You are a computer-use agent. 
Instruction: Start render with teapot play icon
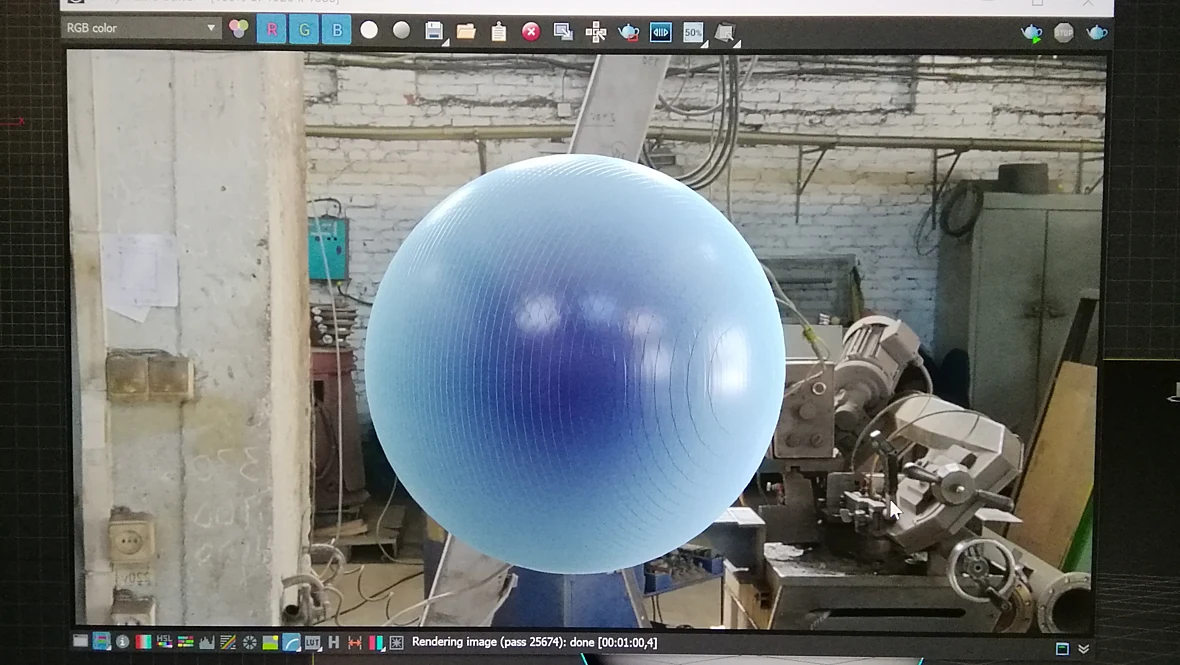[1031, 32]
